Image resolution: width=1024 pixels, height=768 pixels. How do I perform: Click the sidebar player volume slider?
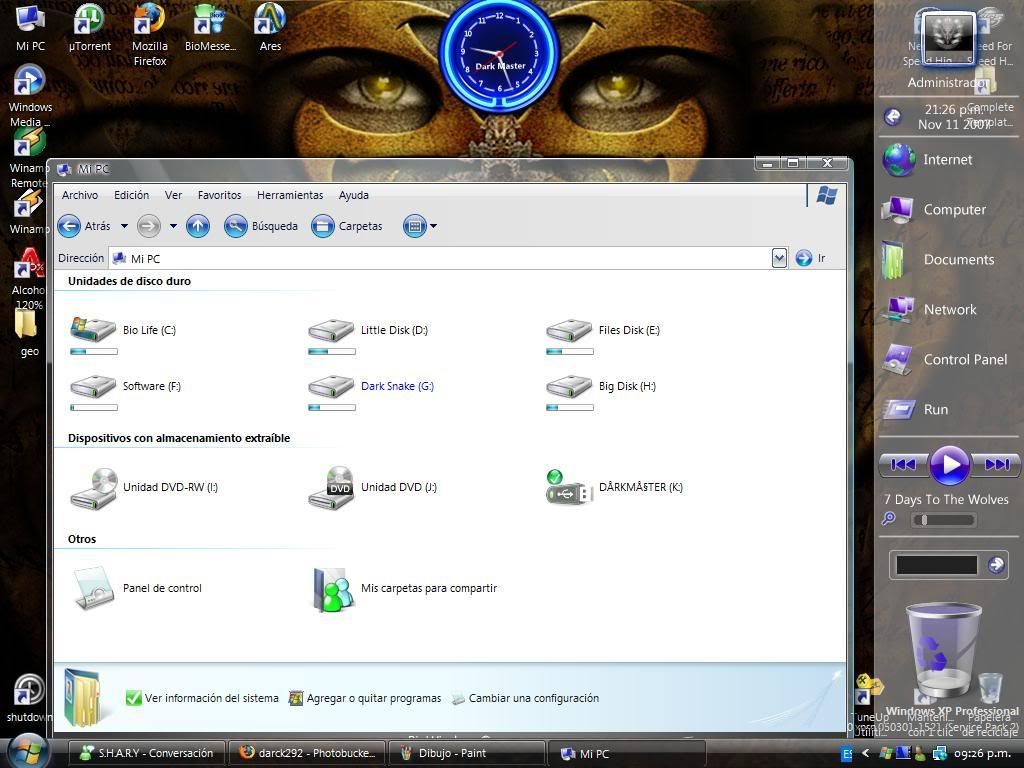click(x=944, y=520)
